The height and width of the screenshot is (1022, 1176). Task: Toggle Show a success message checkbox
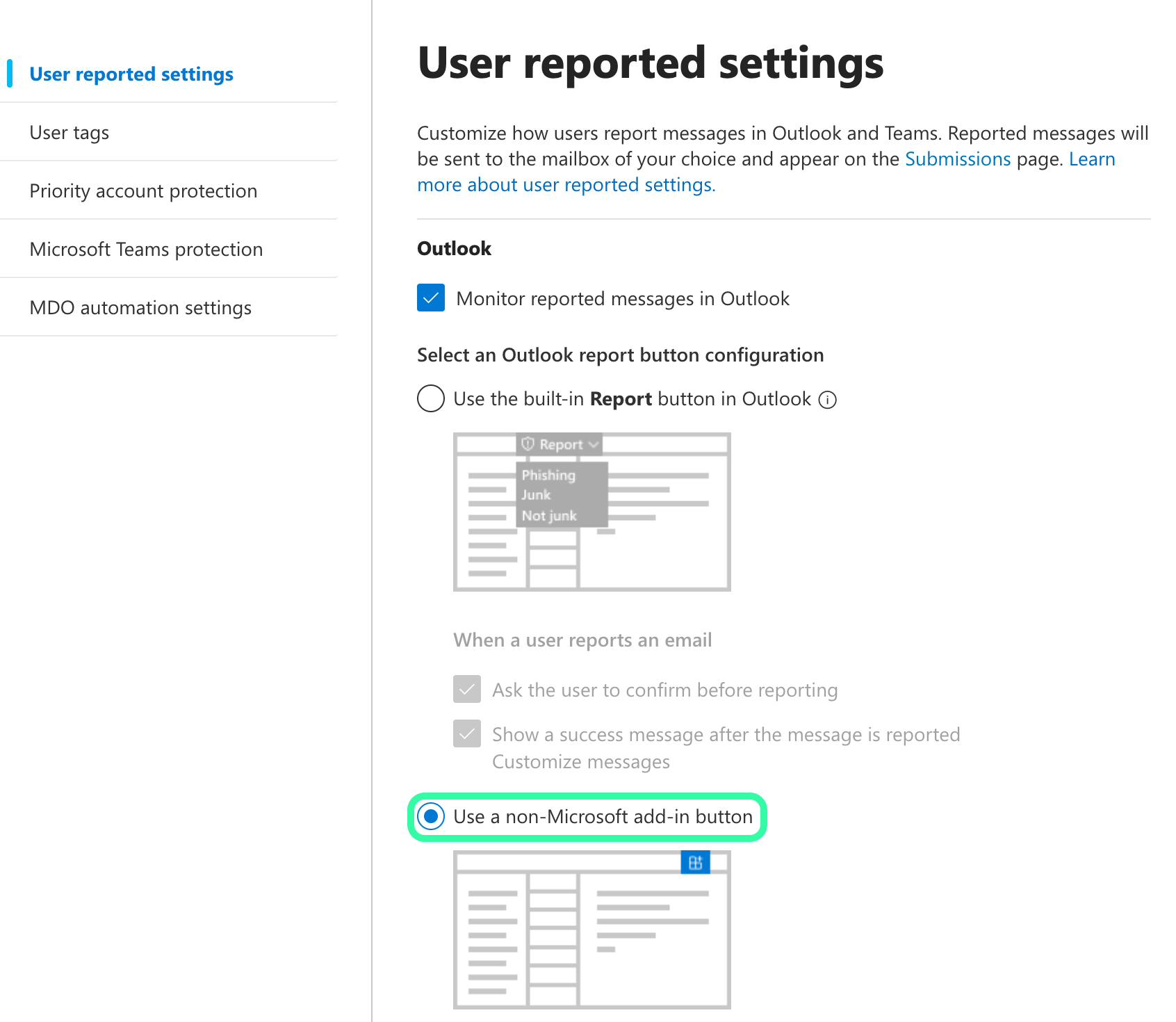click(467, 734)
